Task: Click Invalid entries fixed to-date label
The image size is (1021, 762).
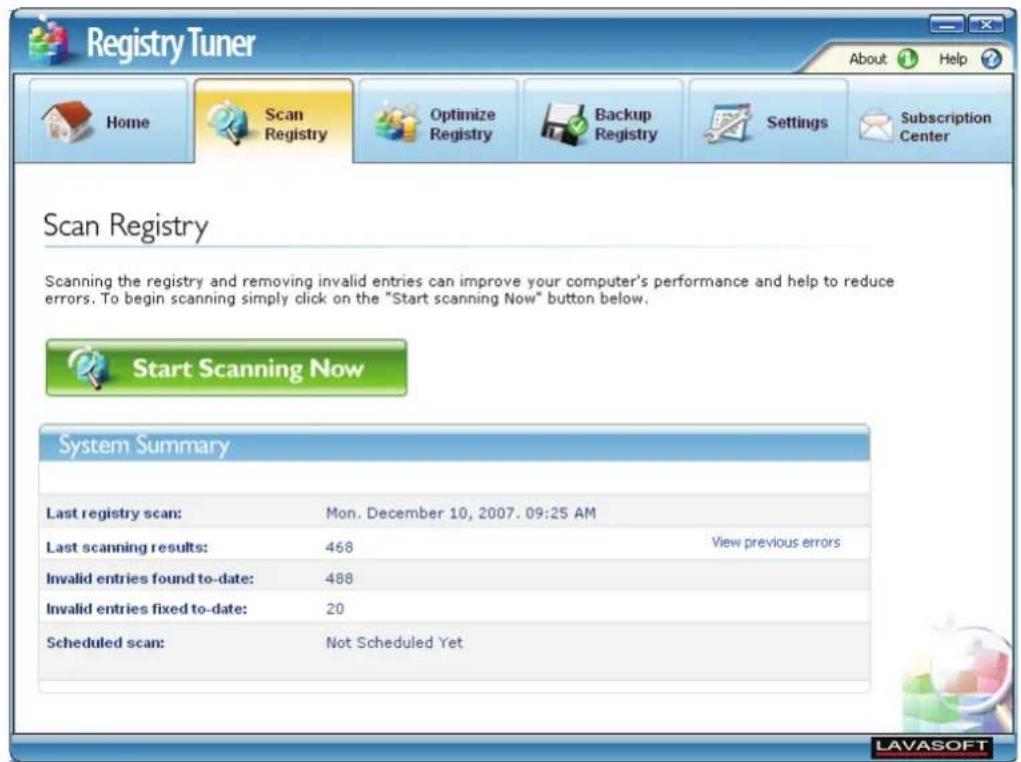Action: [147, 609]
